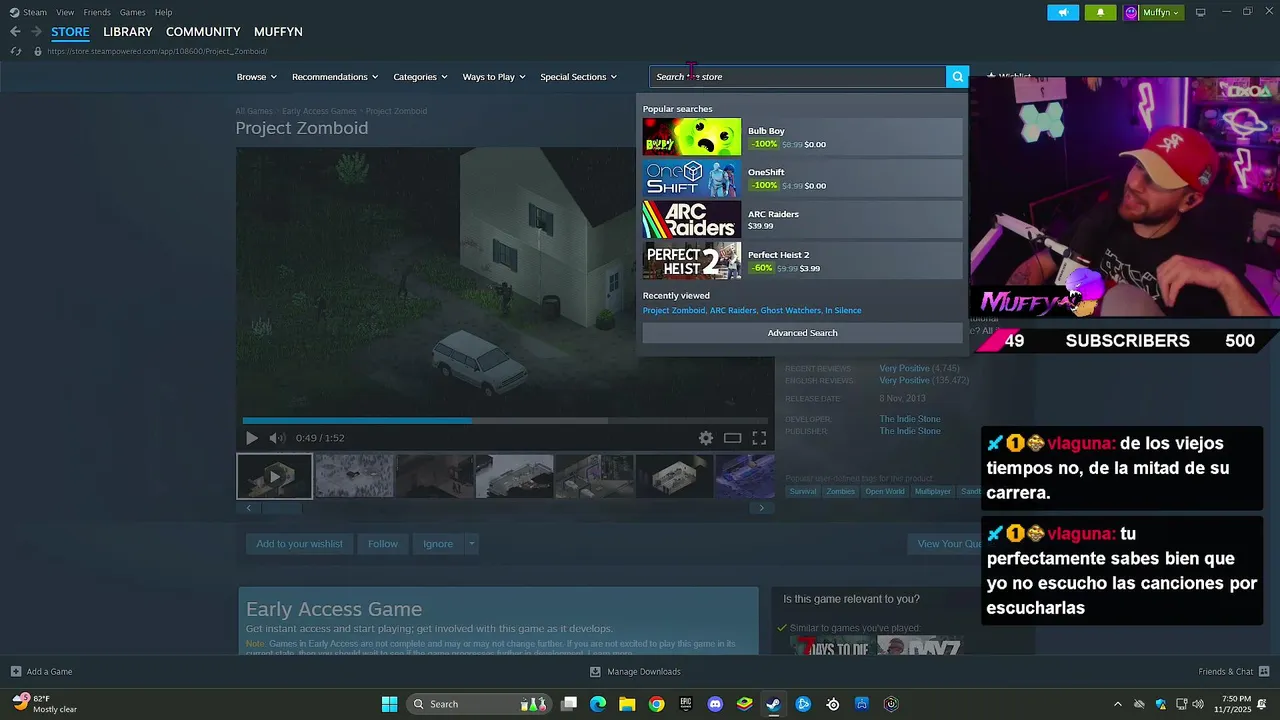Expand the Recommendations dropdown
Viewport: 1280px width, 720px height.
coord(335,77)
